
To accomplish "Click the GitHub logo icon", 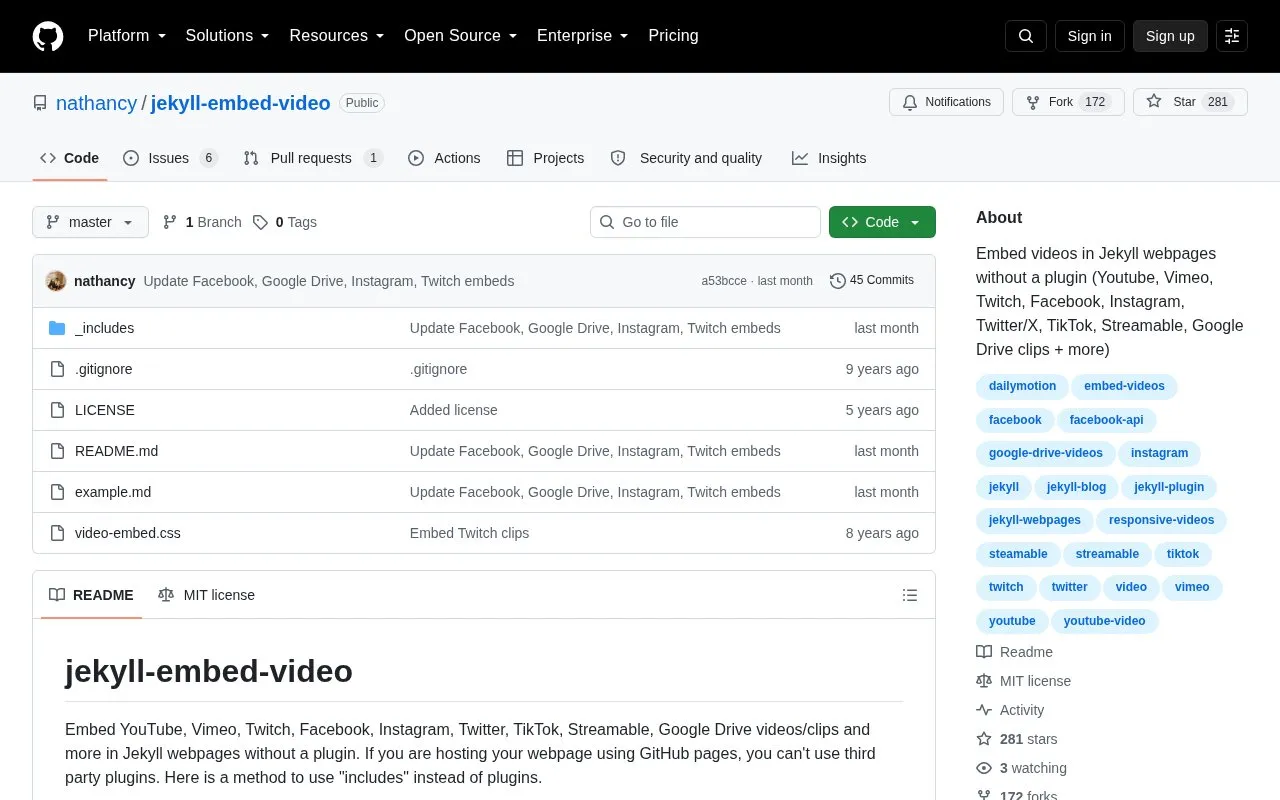I will point(48,36).
